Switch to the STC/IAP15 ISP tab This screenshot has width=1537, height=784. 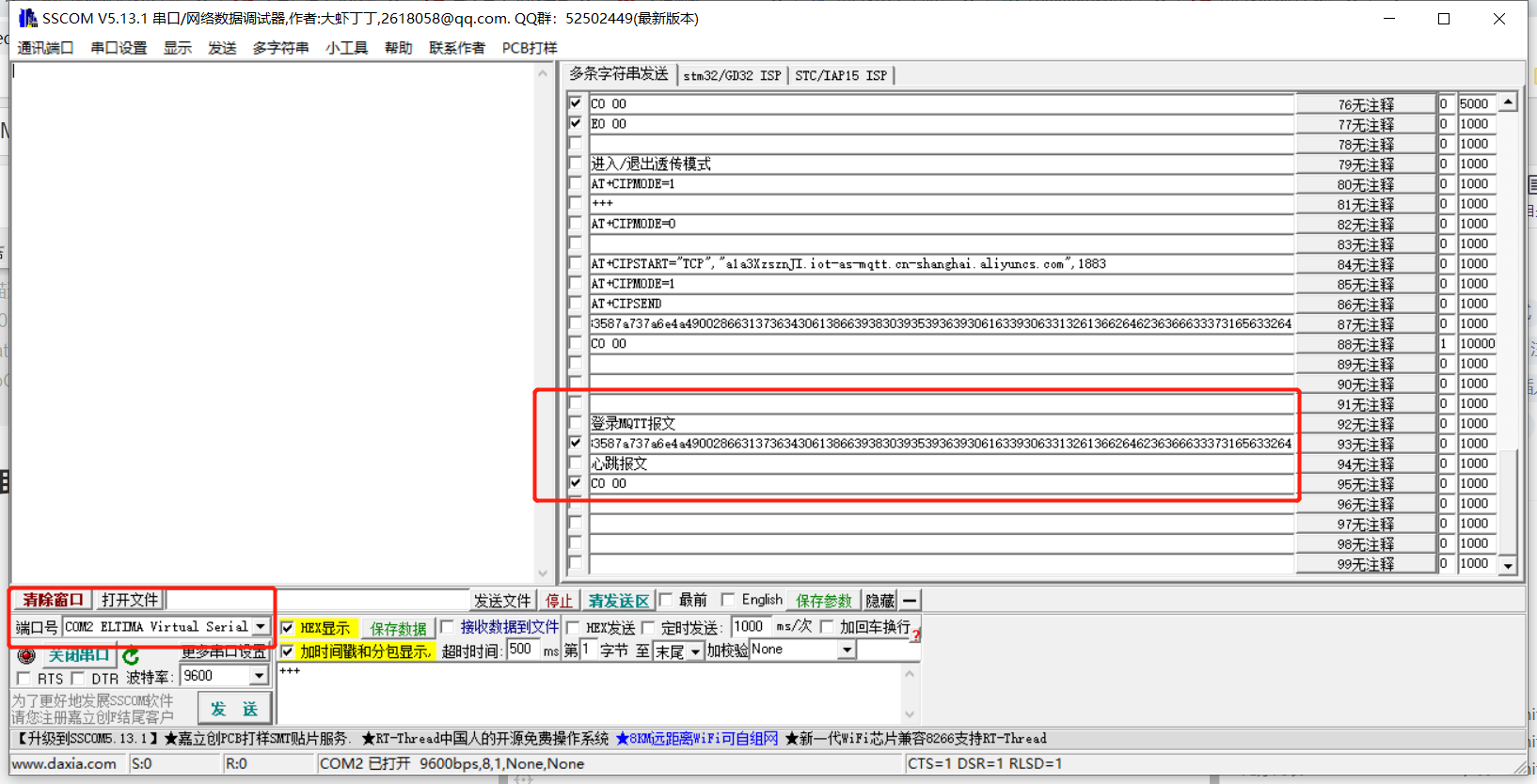point(841,75)
